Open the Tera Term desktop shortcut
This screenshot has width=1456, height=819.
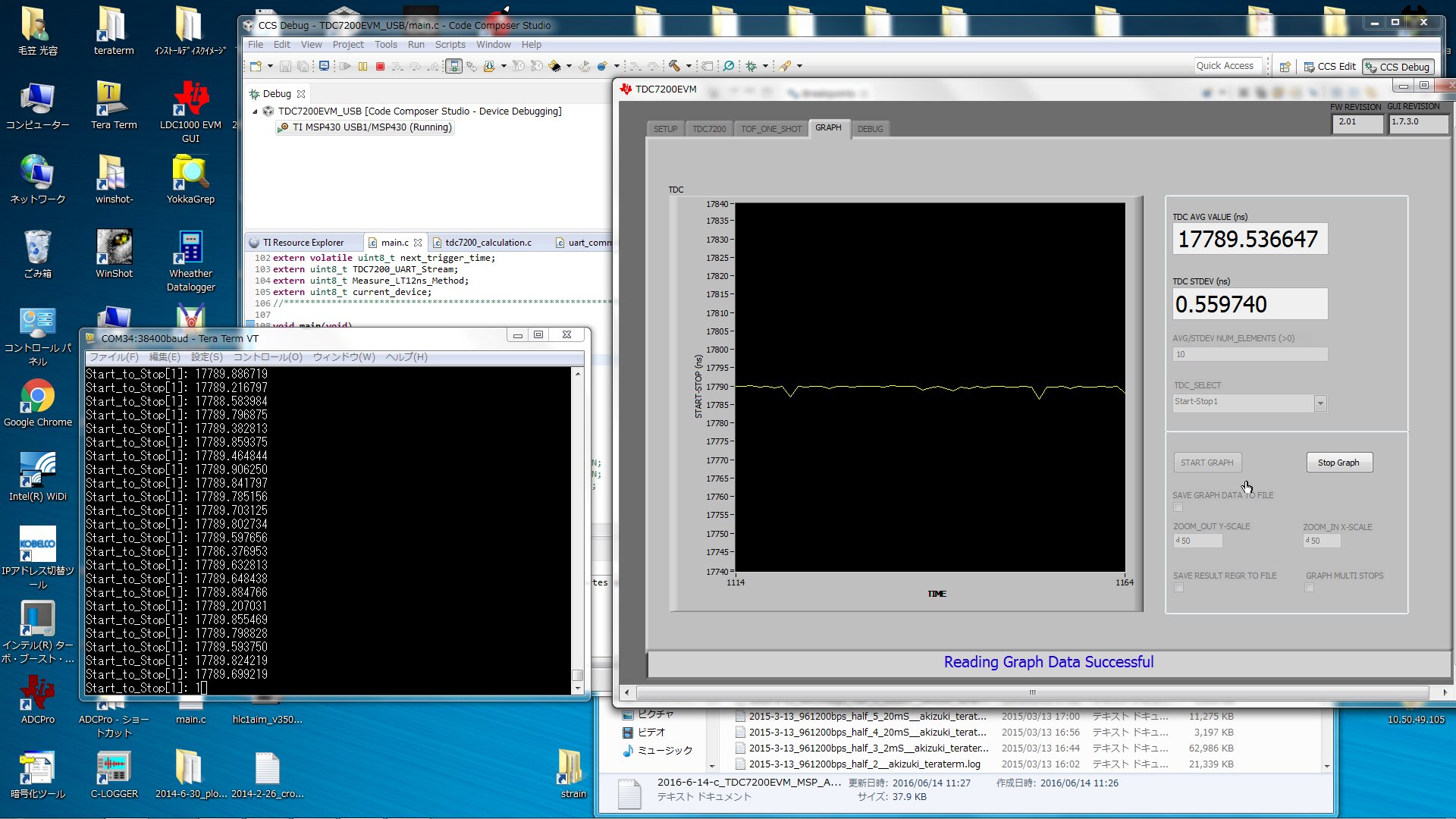coord(114,106)
